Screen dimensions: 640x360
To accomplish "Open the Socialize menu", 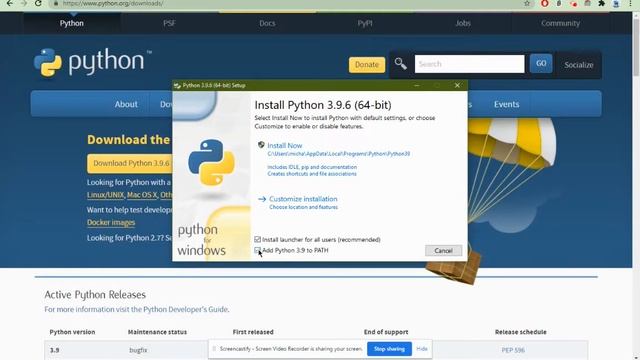I will pyautogui.click(x=579, y=64).
